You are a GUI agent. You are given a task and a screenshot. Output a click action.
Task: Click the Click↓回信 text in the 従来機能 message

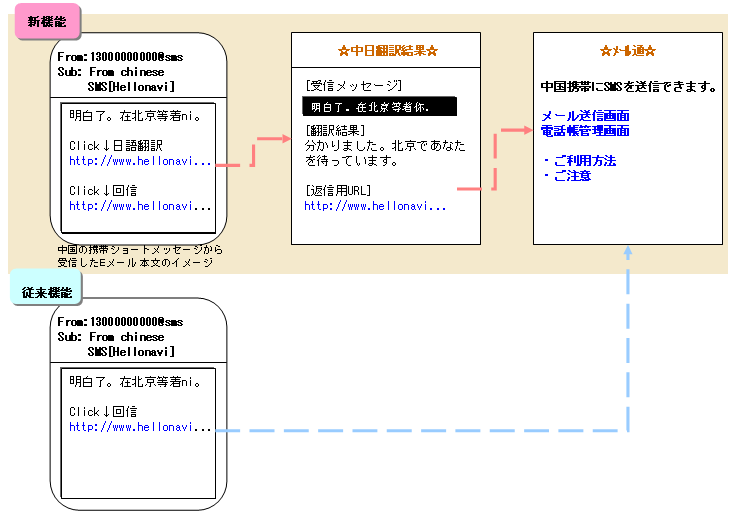[103, 412]
